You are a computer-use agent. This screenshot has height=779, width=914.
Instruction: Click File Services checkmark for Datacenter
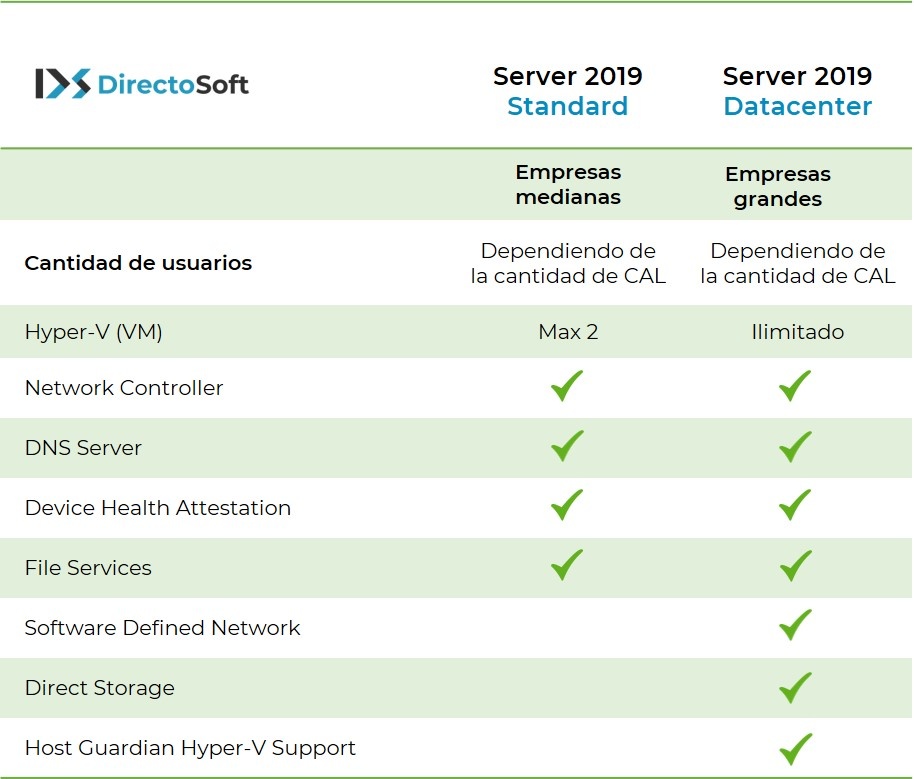(795, 566)
